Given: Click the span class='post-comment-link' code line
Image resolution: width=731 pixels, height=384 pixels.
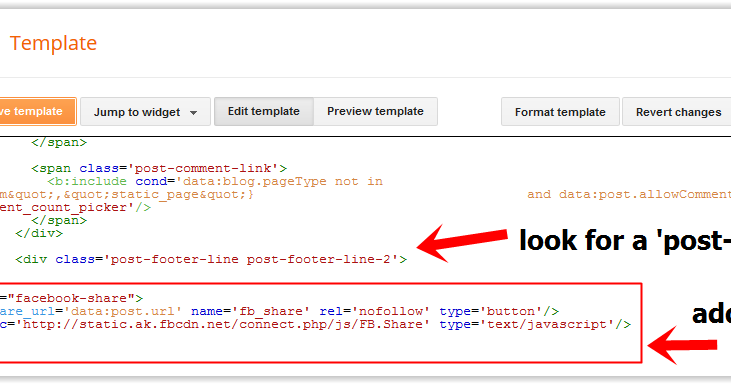Looking at the screenshot, I should [159, 168].
